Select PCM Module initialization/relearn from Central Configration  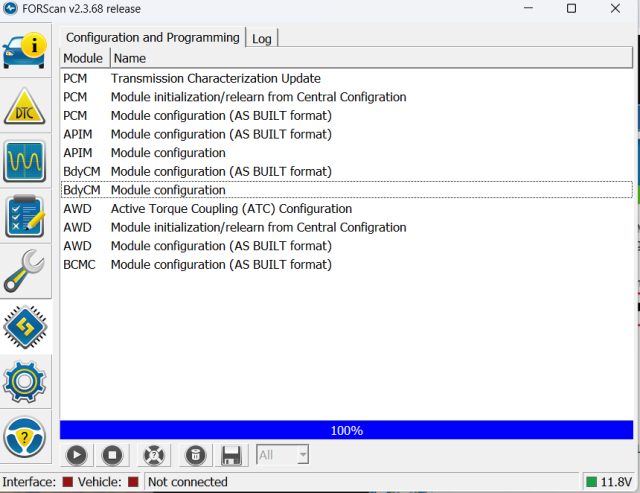(x=347, y=97)
